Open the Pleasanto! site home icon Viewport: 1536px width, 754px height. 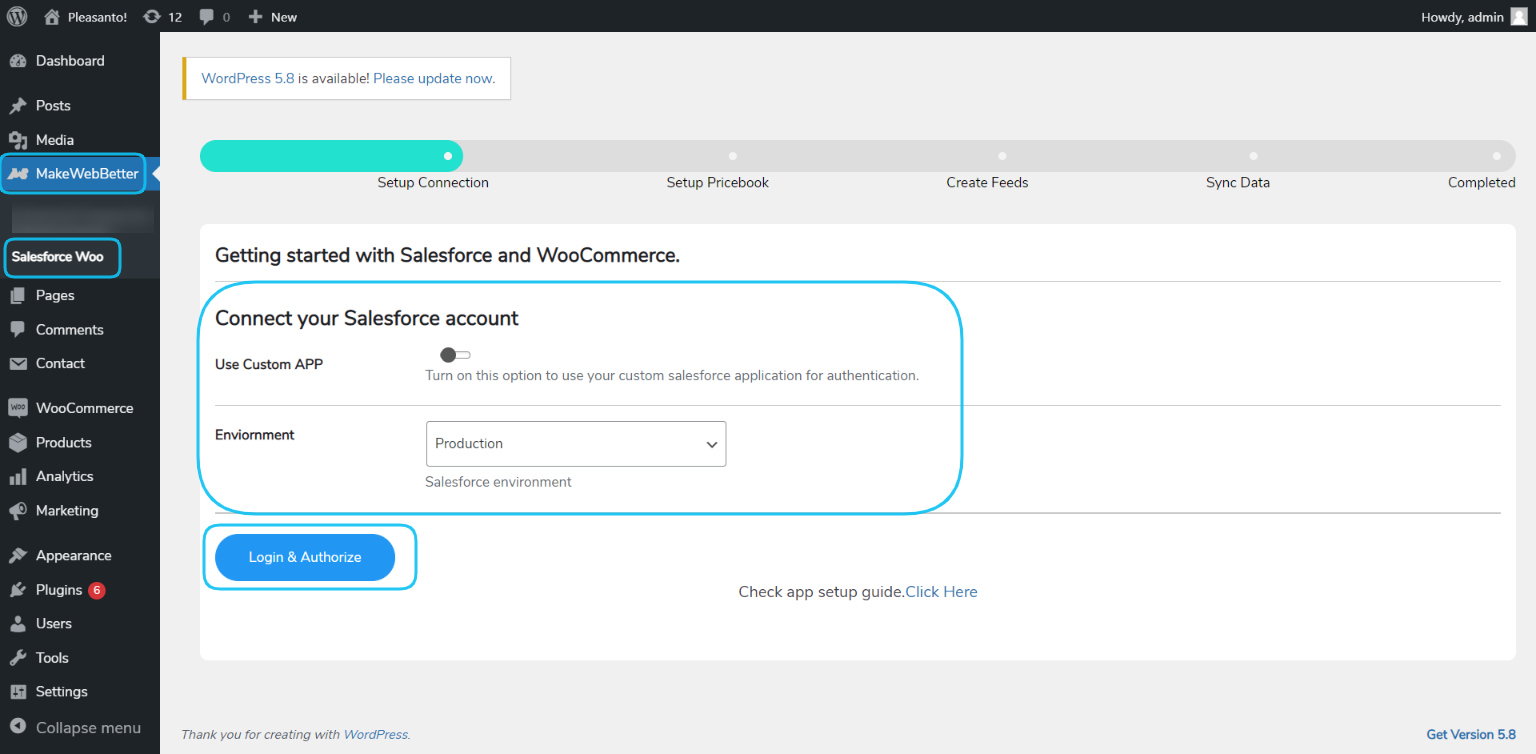[x=52, y=16]
